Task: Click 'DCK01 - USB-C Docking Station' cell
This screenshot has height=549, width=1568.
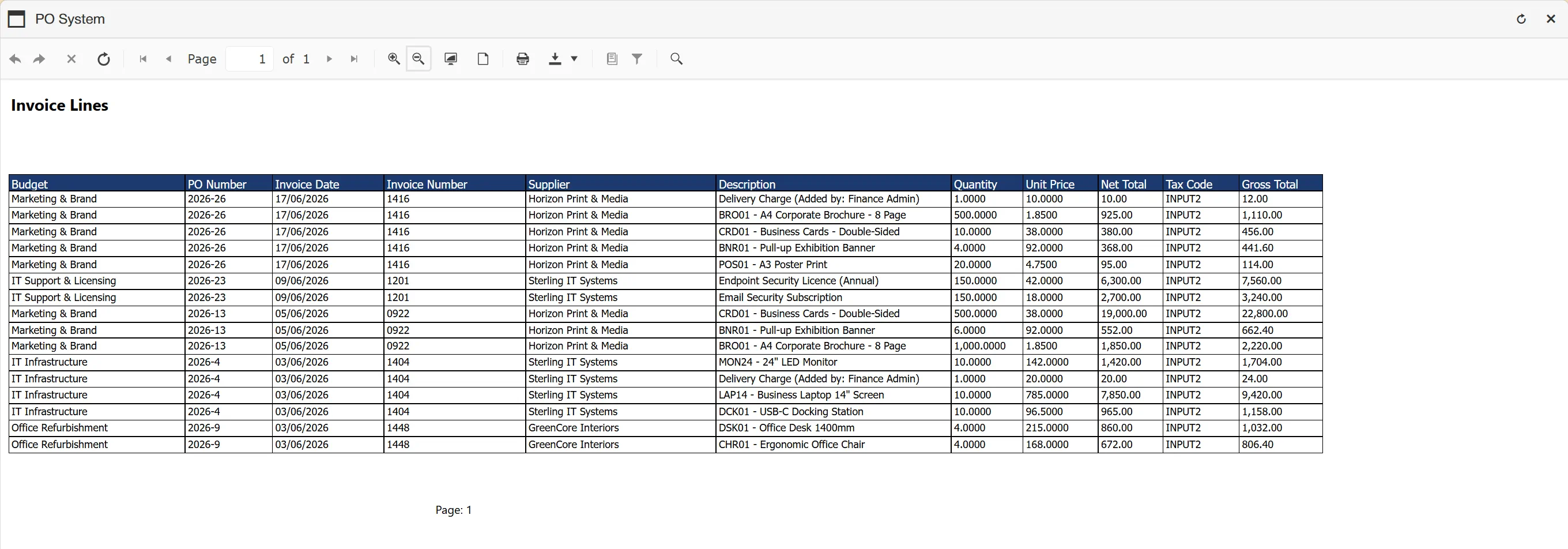Action: 834,411
